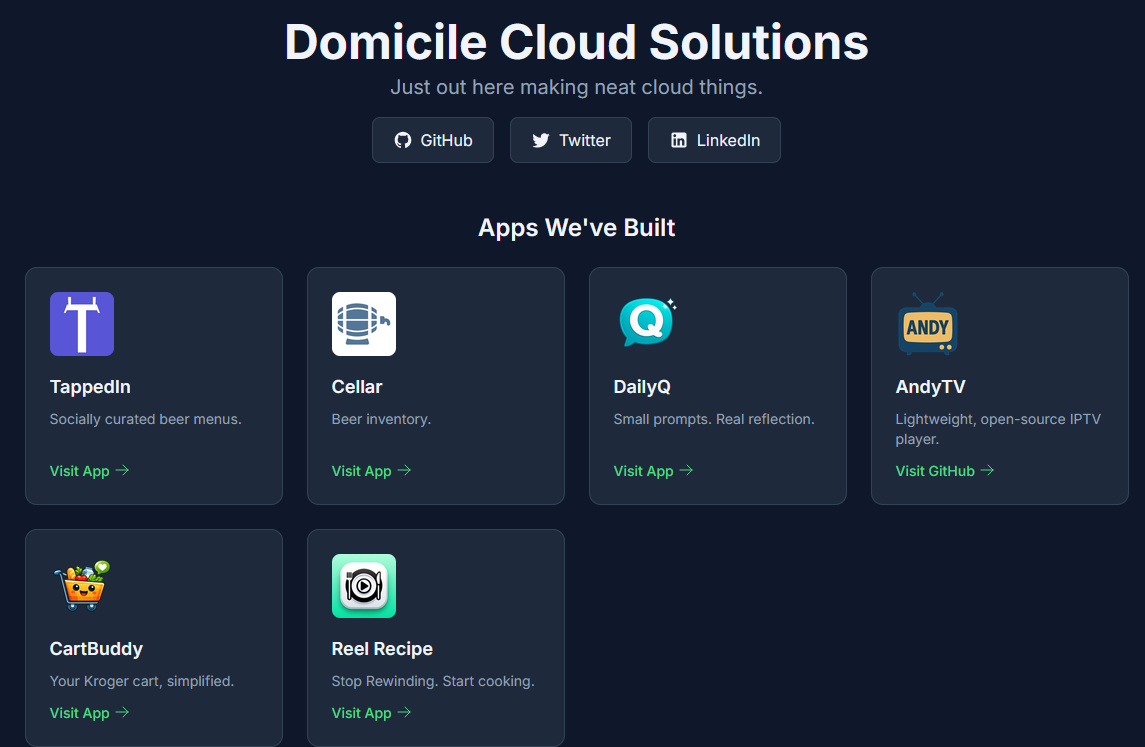Follow the DailyQ Visit App link

653,471
